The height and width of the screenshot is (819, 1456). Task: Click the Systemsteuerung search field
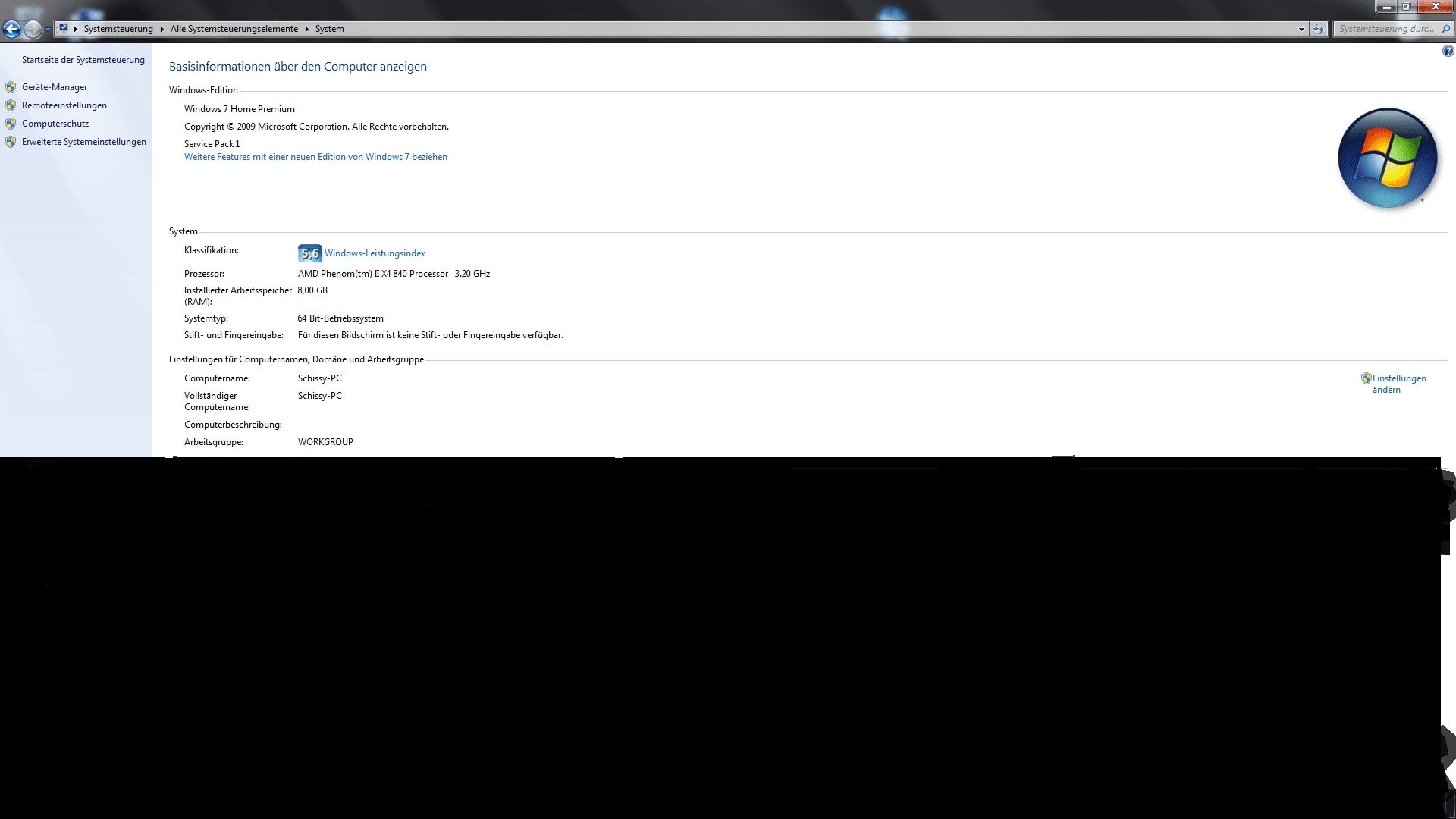[1385, 29]
